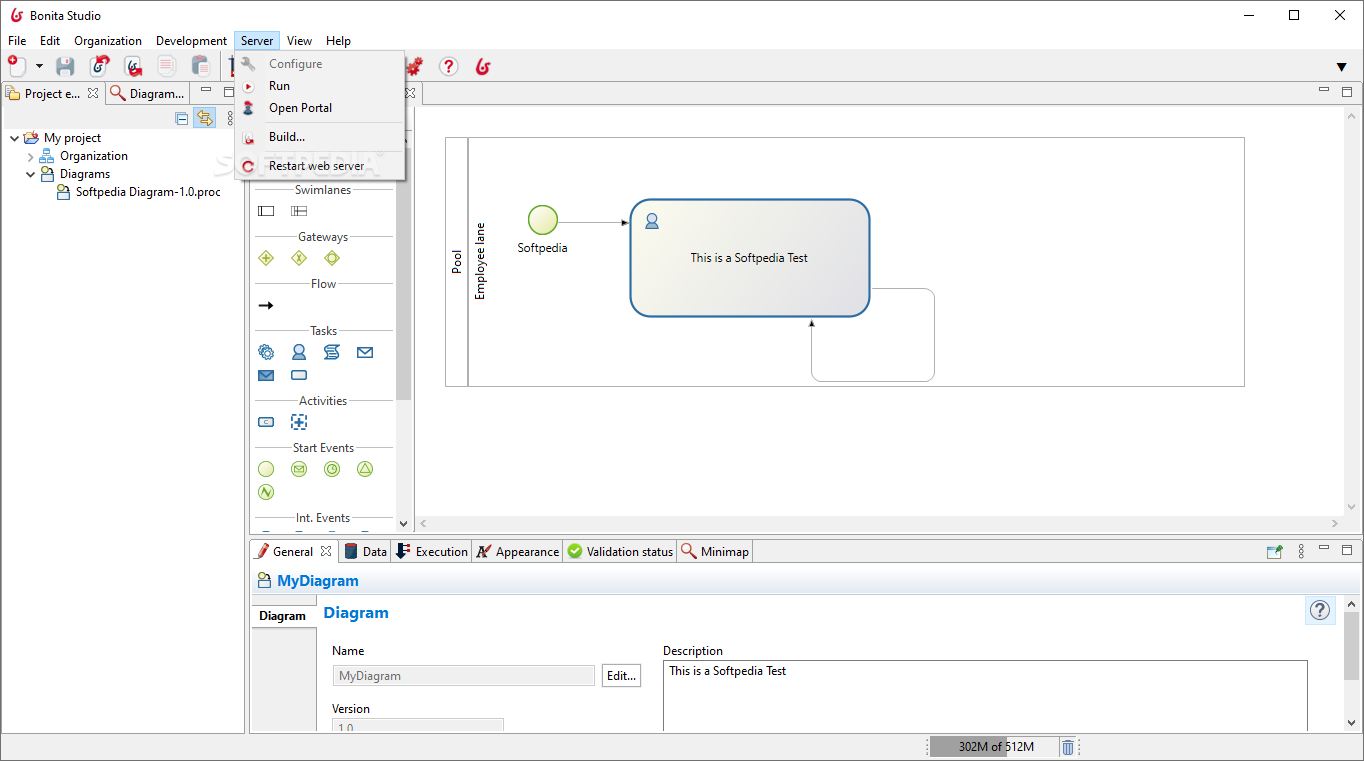Select the Receive task envelope palette tool

tap(365, 352)
